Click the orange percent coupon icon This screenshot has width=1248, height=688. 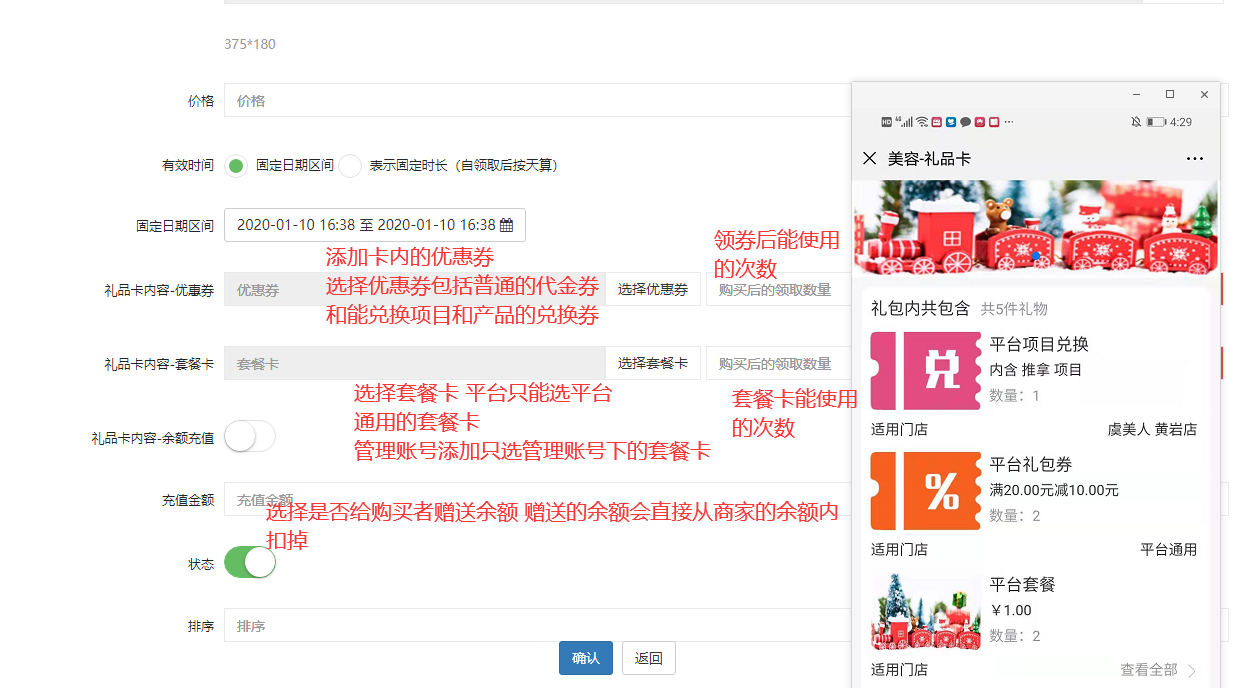click(x=926, y=491)
